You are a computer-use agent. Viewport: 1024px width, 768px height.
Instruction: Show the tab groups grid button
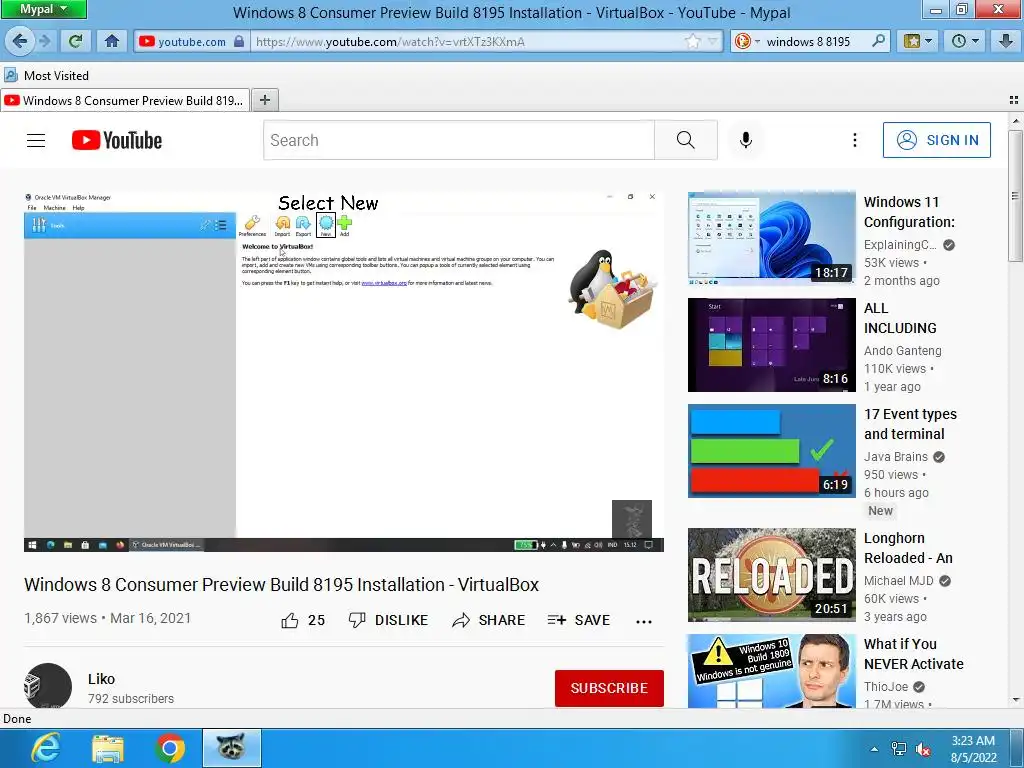point(1014,100)
